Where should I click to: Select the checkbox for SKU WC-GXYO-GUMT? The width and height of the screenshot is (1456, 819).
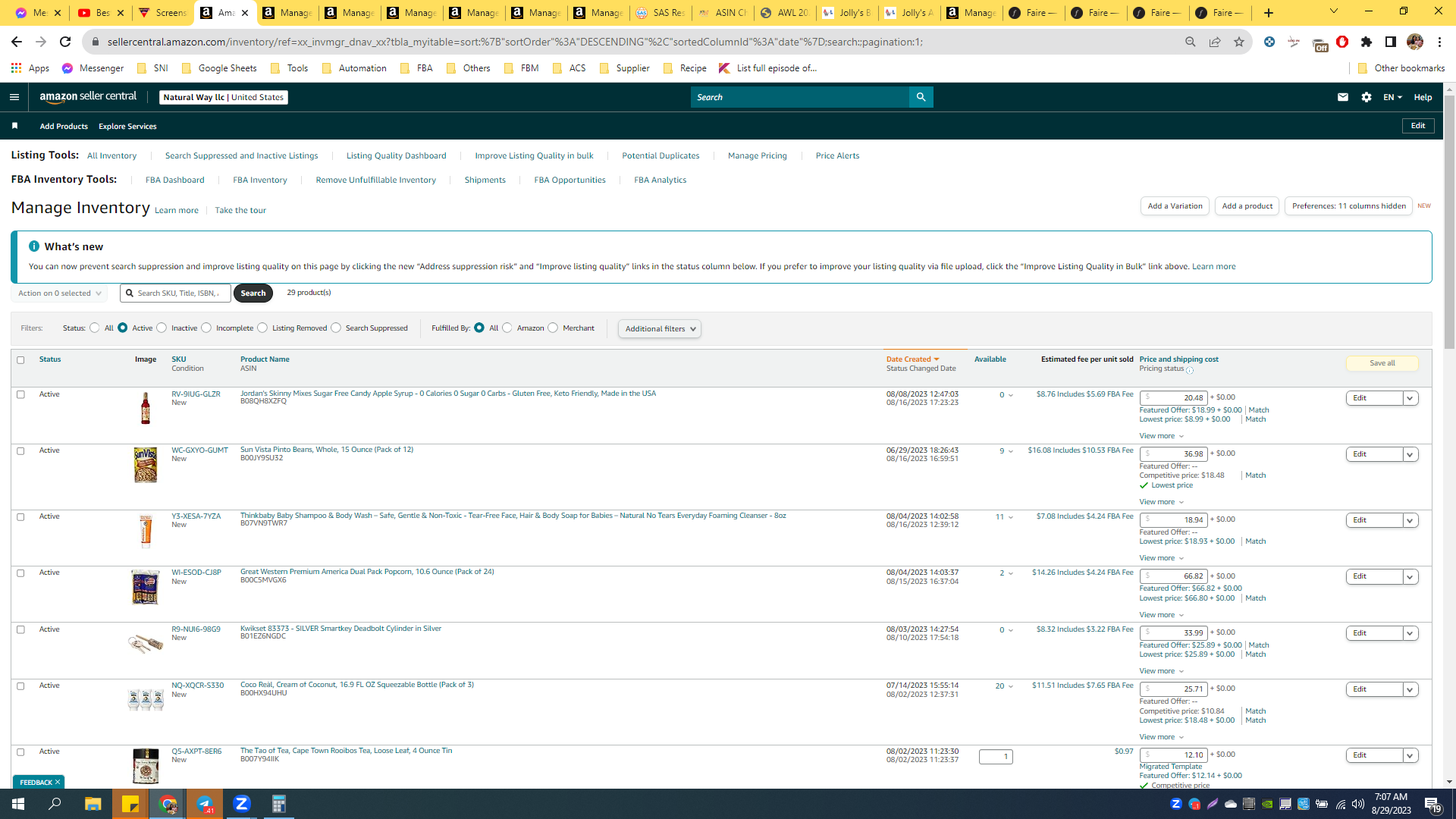[20, 451]
